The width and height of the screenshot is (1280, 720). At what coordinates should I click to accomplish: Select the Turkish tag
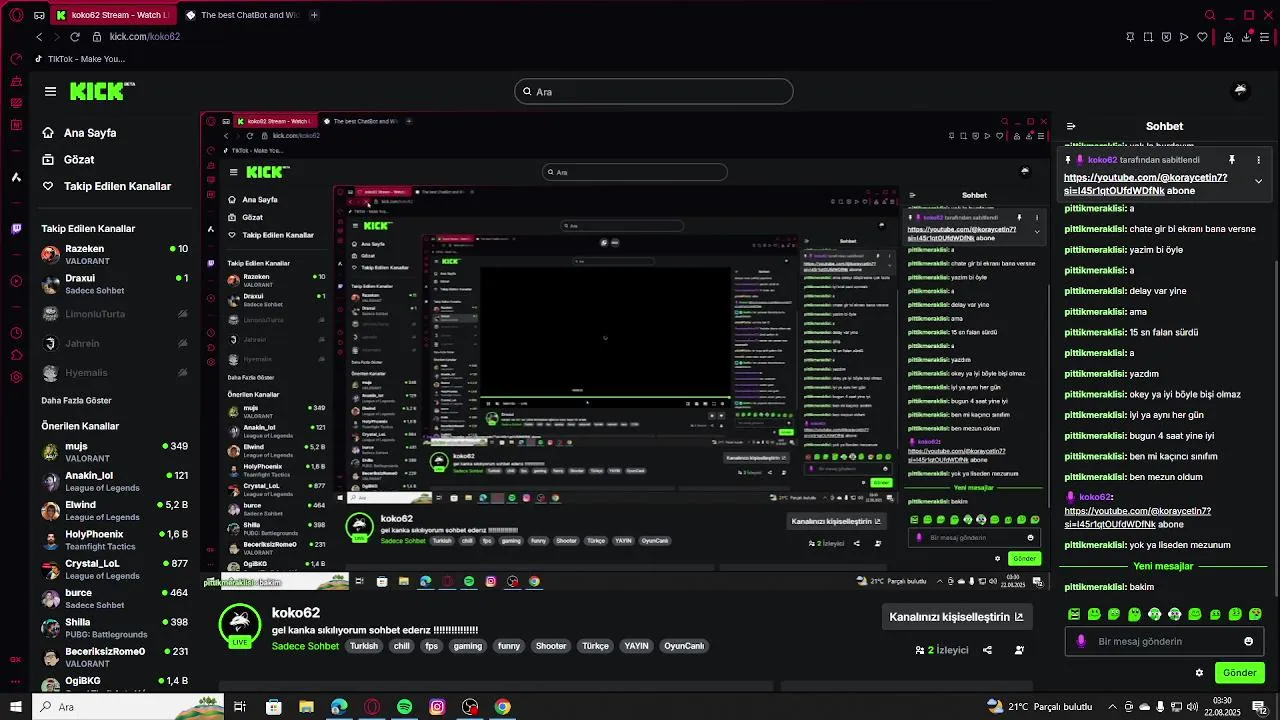coord(364,646)
